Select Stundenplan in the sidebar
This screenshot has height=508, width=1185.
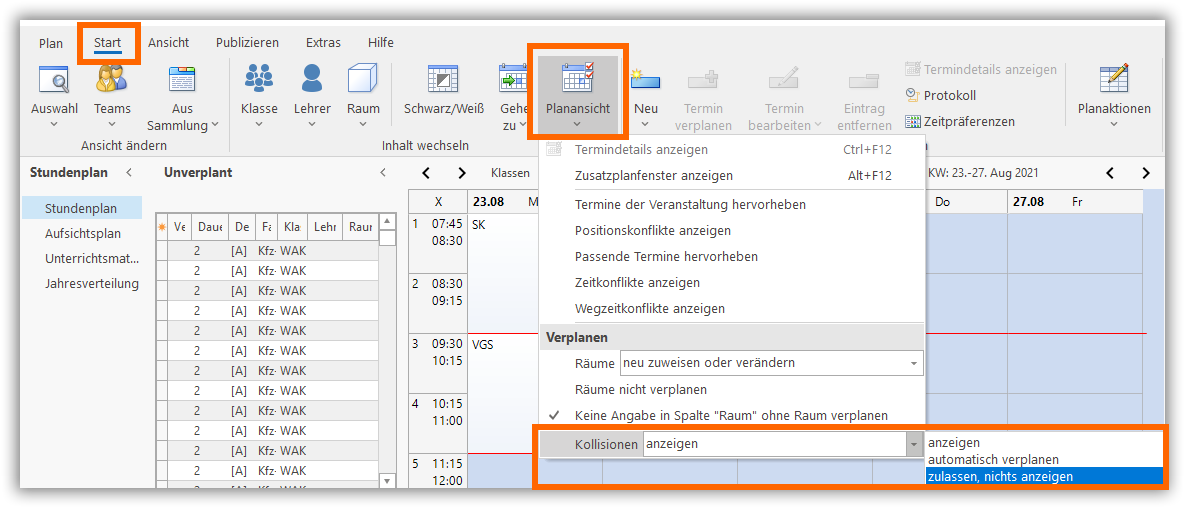click(x=82, y=208)
